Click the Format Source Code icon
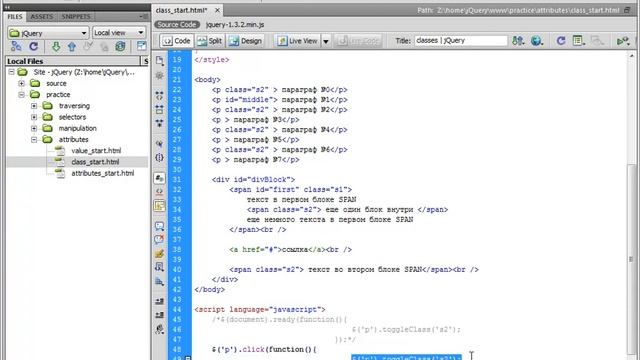Image resolution: width=640 pixels, height=360 pixels. pos(160,329)
